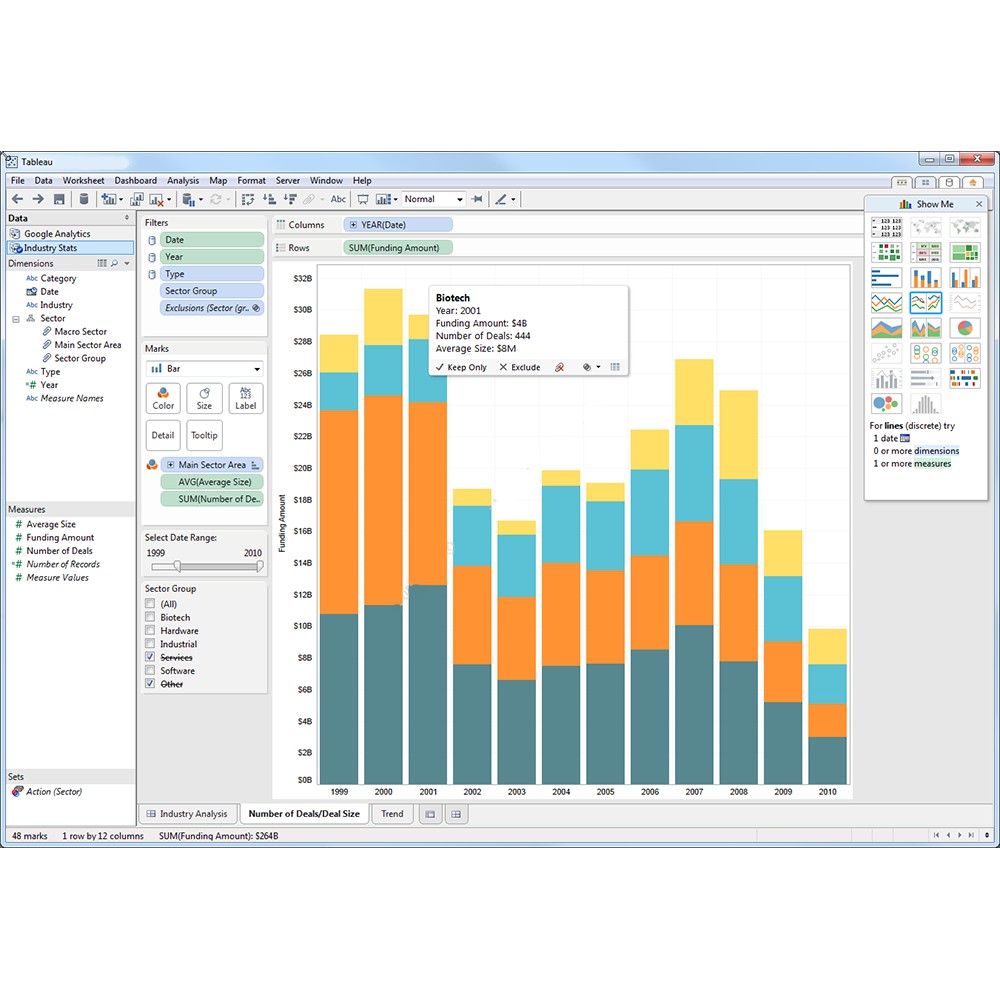Click the Undo back arrow
The image size is (1000, 1000).
click(x=17, y=199)
